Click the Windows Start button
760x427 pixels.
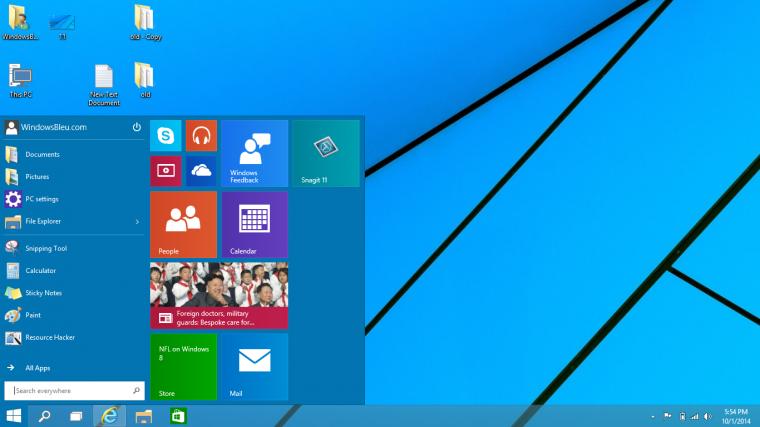coord(14,416)
